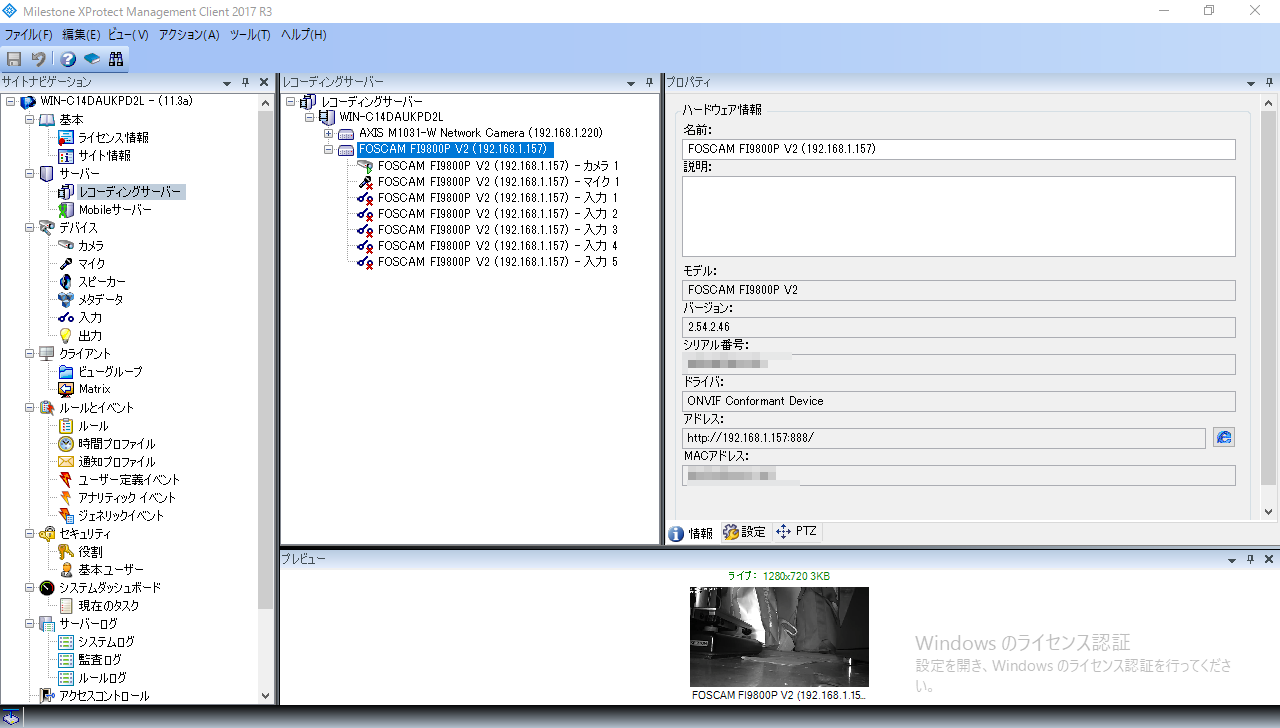Select 監査ログ in navigation tree

coord(100,660)
